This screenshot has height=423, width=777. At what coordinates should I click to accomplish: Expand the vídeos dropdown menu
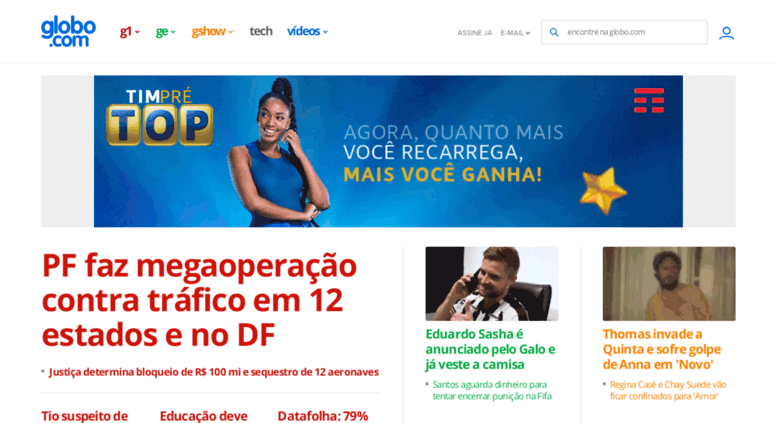click(x=307, y=31)
